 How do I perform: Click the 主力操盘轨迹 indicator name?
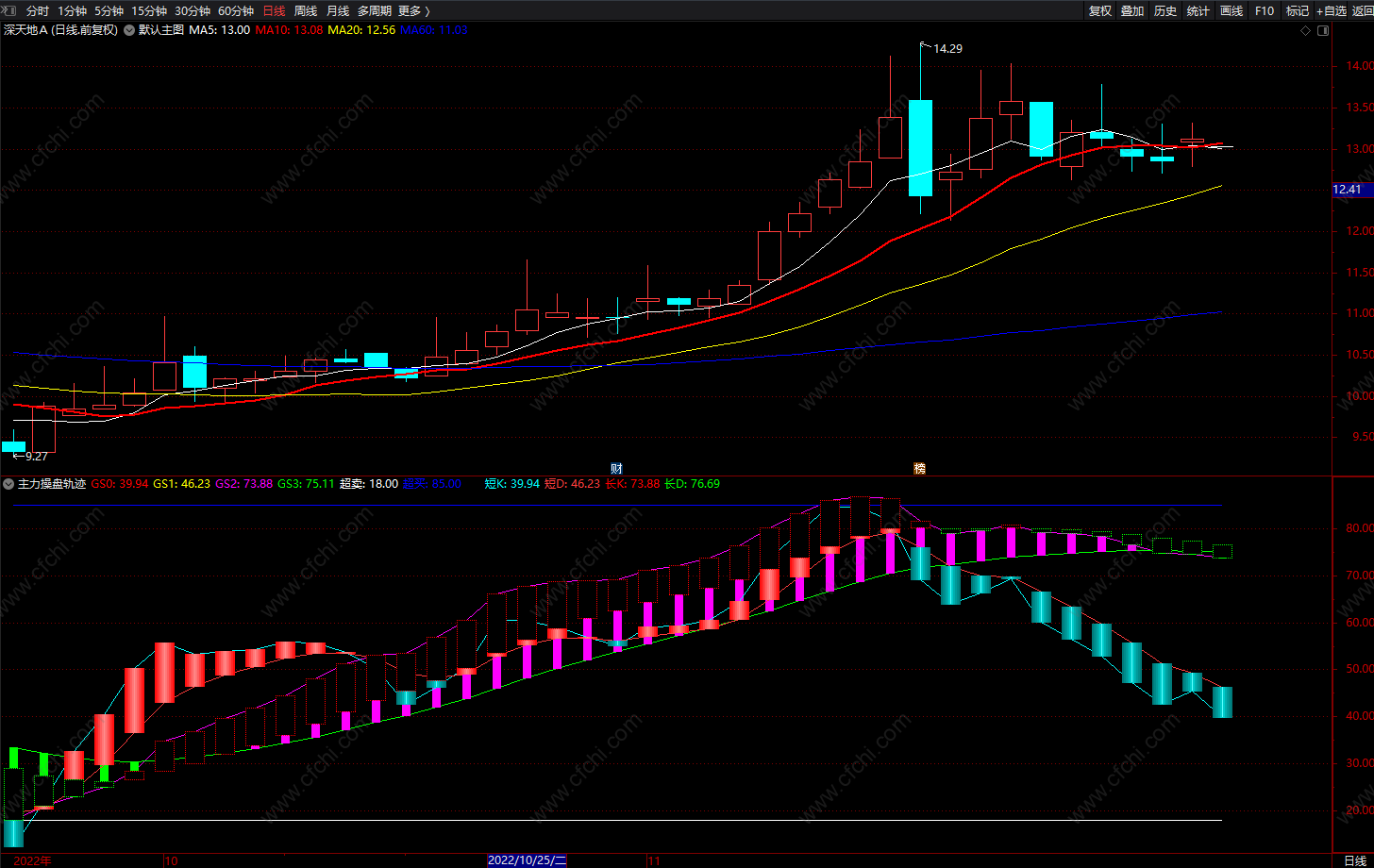[x=52, y=484]
